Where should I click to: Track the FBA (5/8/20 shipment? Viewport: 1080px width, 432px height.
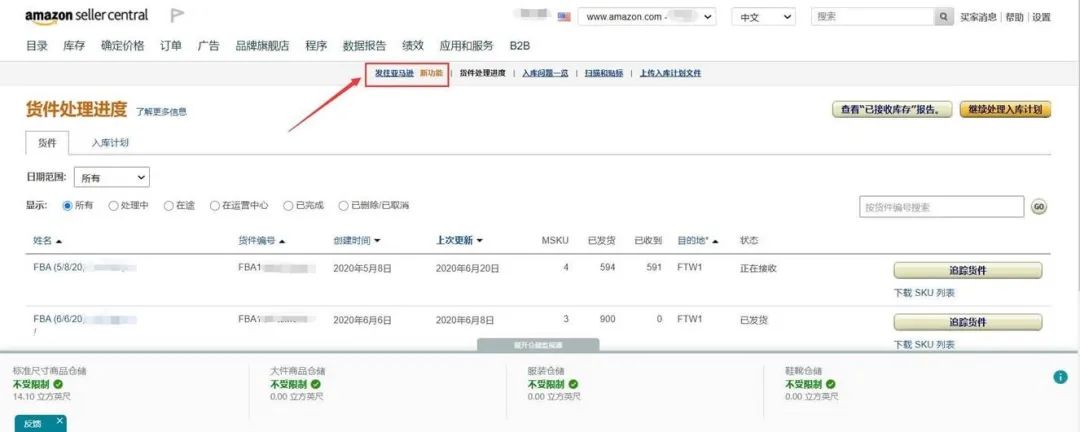968,271
